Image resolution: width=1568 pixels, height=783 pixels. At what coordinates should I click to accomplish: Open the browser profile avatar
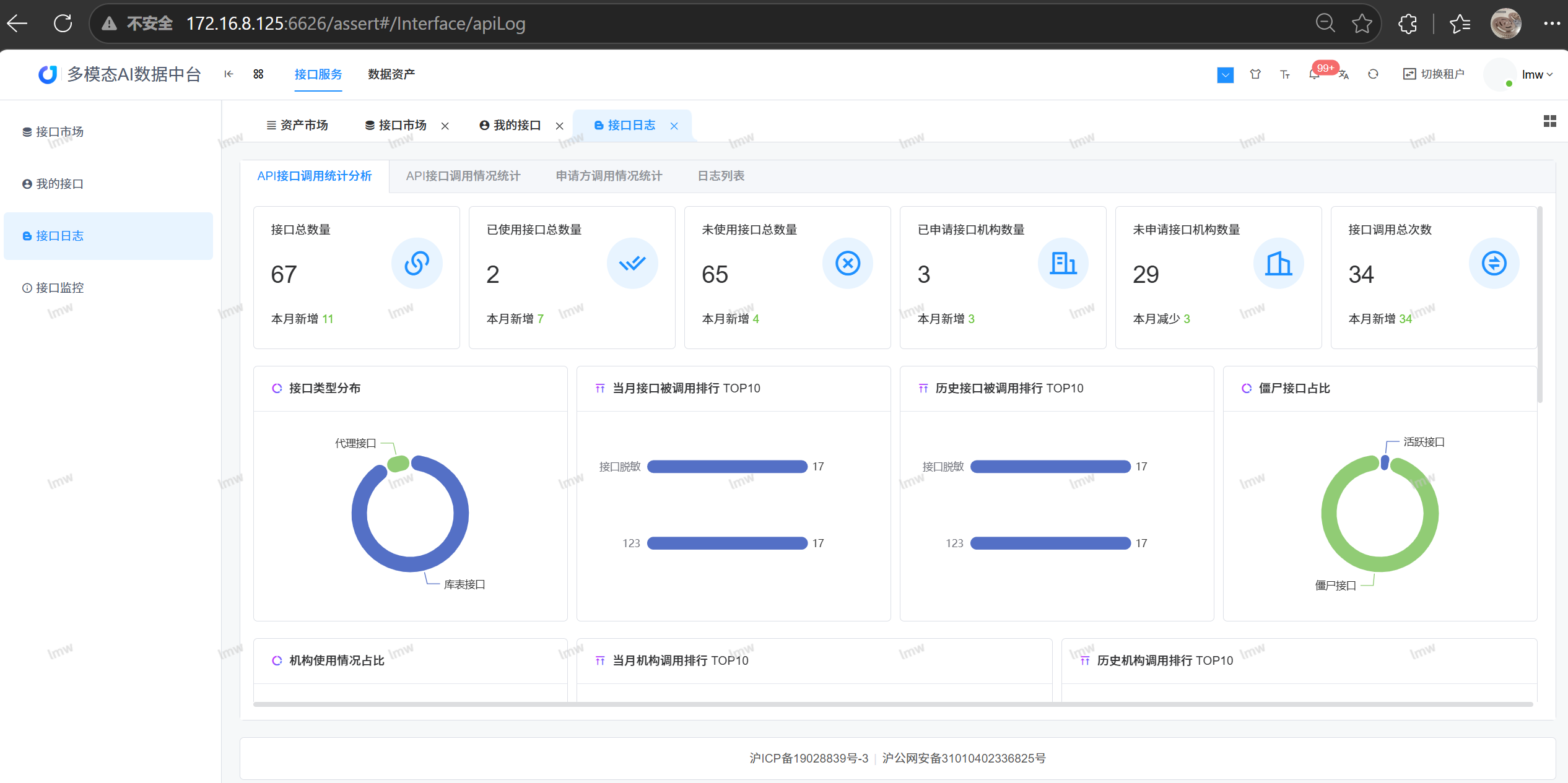[1505, 24]
